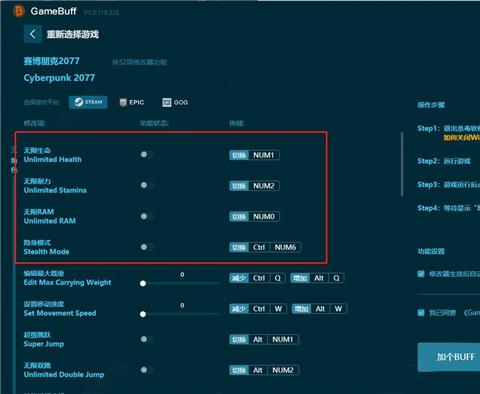Click the Alt increase hotkey for Carrying Weight
480x394 pixels.
pyautogui.click(x=319, y=278)
